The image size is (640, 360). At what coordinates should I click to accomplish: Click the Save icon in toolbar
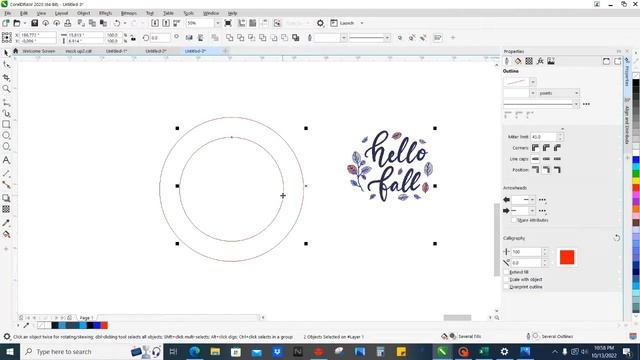[35, 23]
